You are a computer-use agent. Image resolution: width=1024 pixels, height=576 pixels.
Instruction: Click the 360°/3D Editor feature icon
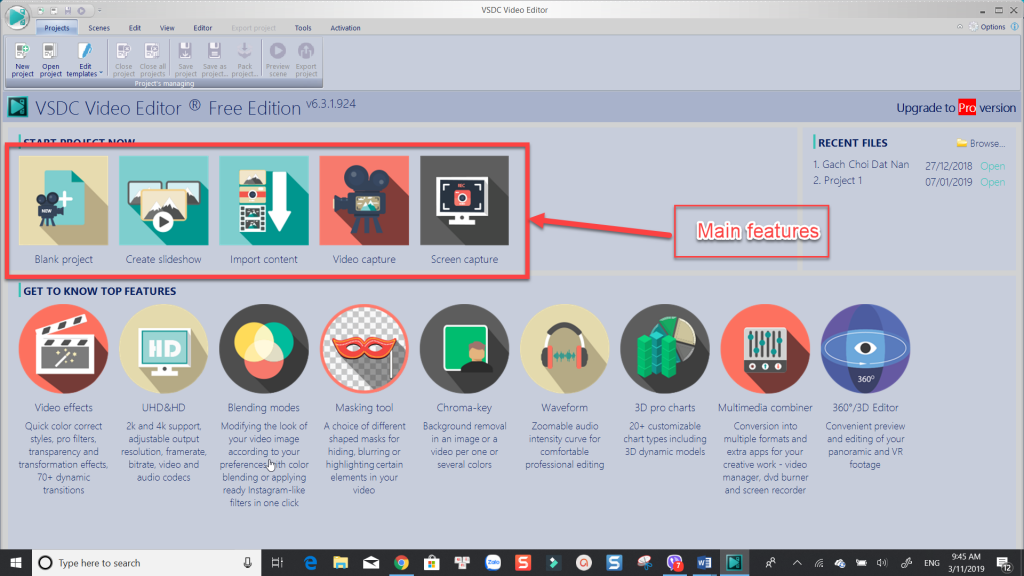[x=865, y=349]
